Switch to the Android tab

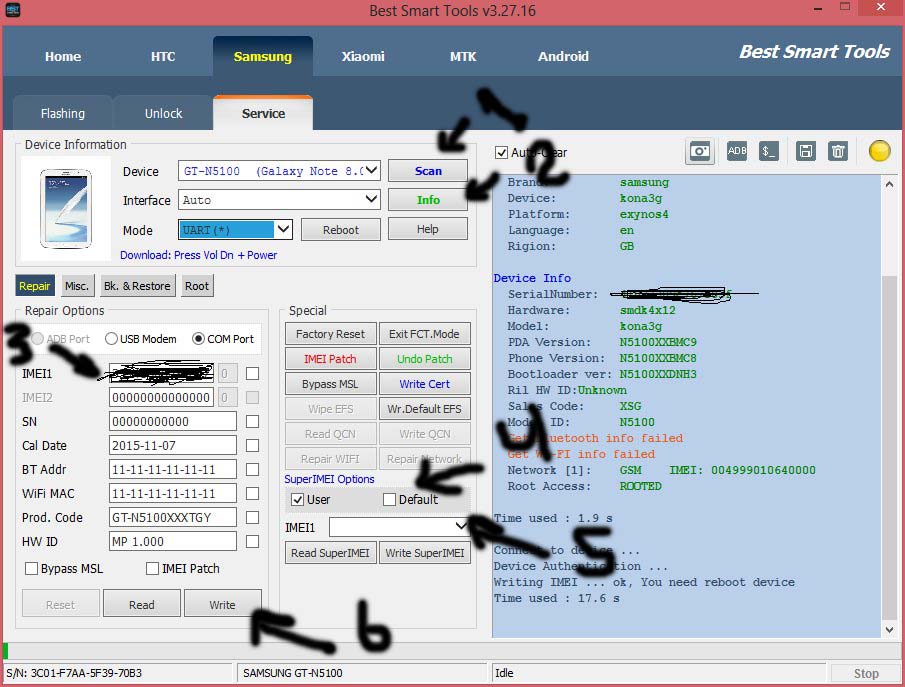click(x=563, y=57)
